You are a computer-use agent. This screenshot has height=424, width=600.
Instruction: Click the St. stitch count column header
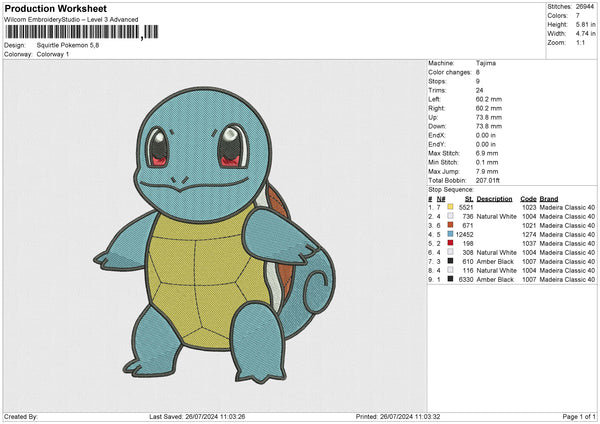468,197
